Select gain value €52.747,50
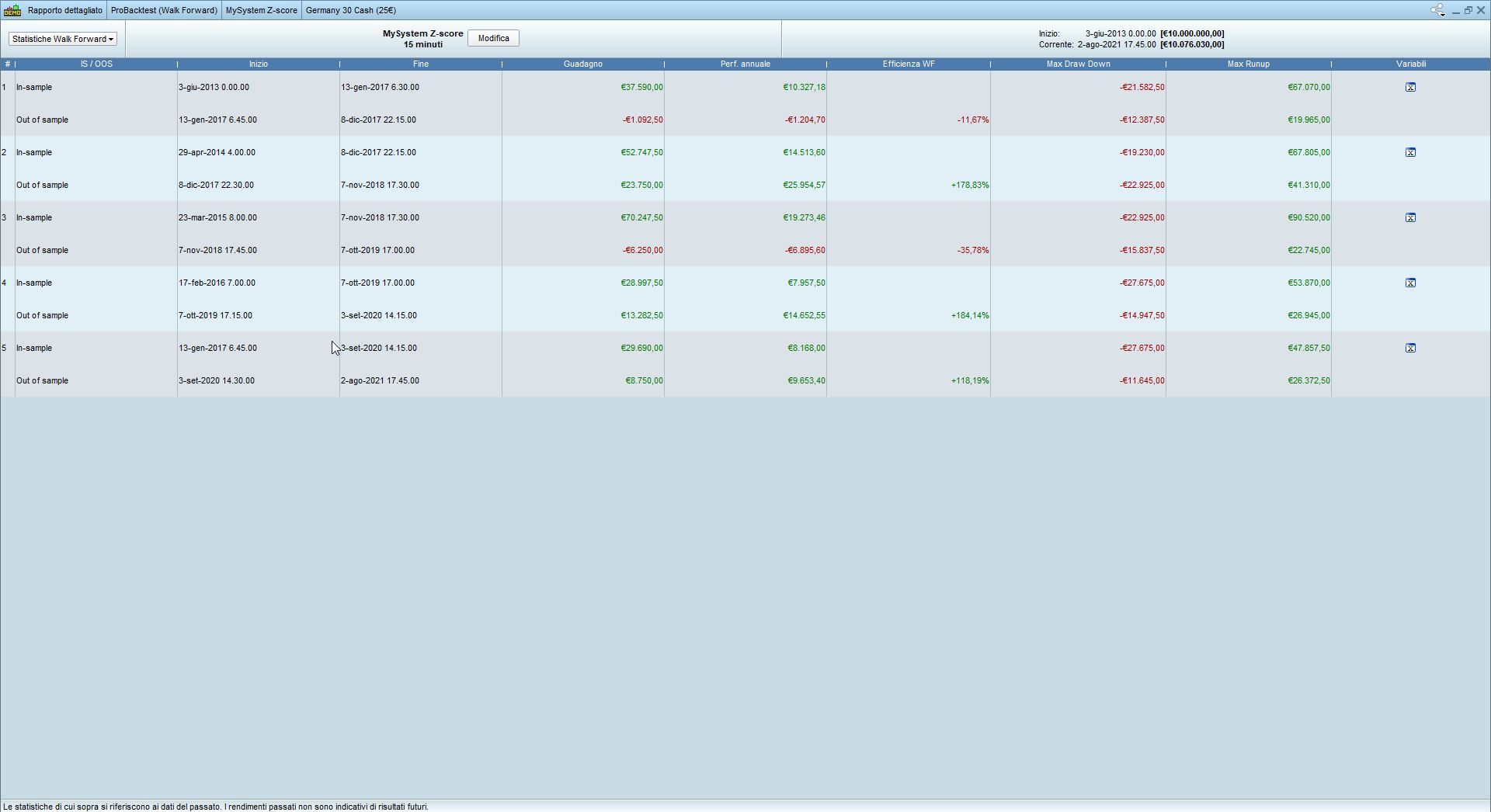 [x=641, y=152]
